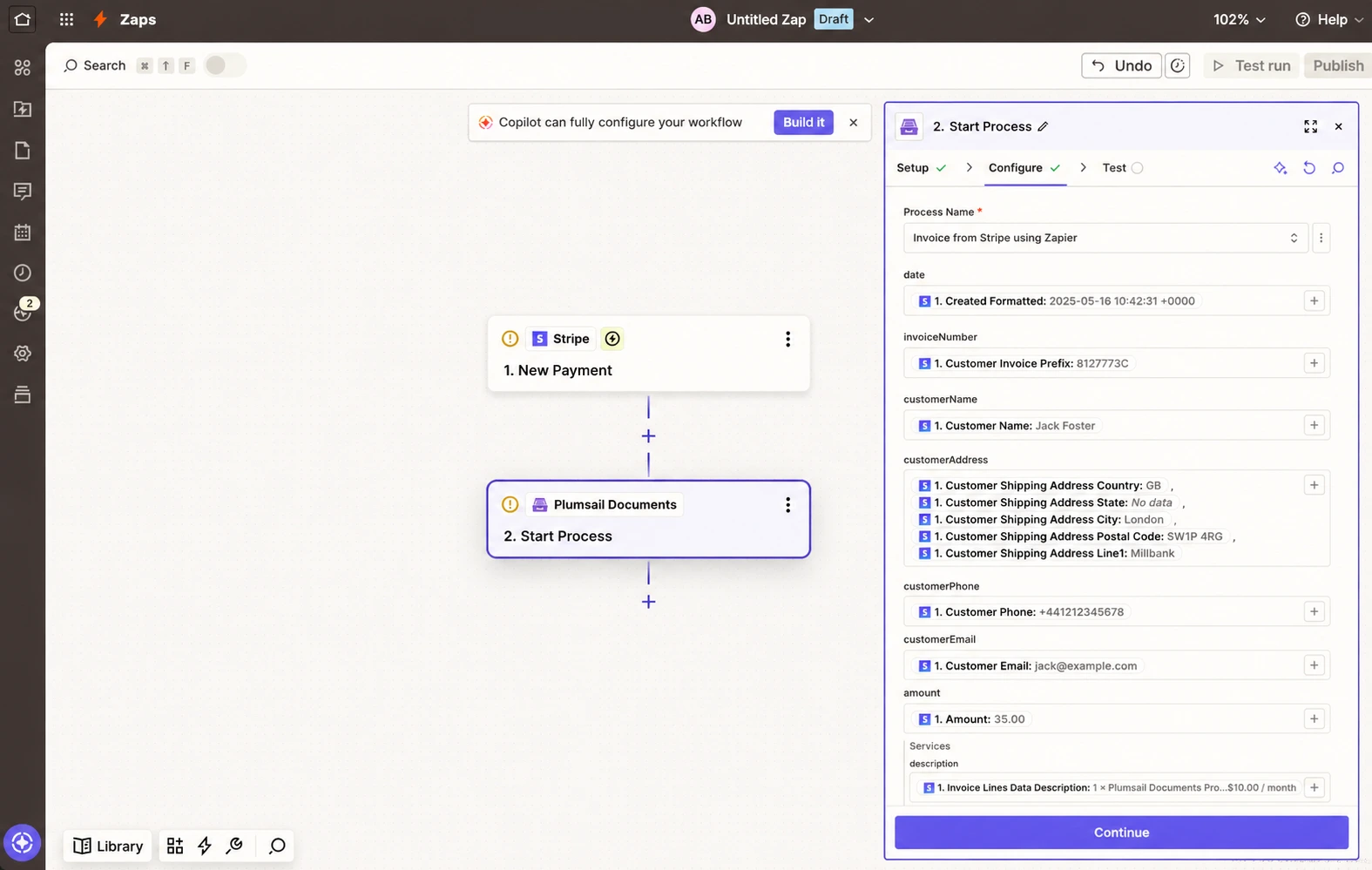Click the plus button in invoiceNumber field
The width and height of the screenshot is (1372, 870).
[1314, 363]
